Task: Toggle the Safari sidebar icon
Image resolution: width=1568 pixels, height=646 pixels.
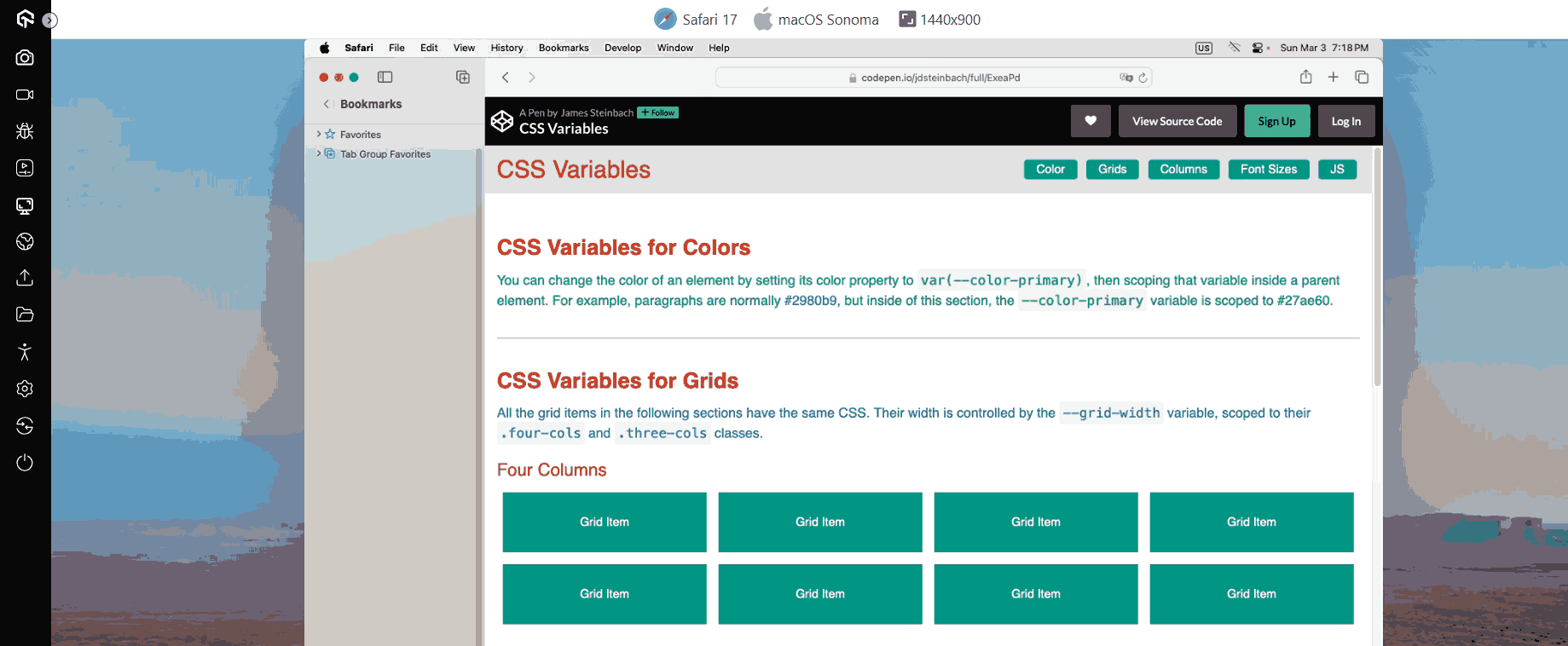Action: pos(385,77)
